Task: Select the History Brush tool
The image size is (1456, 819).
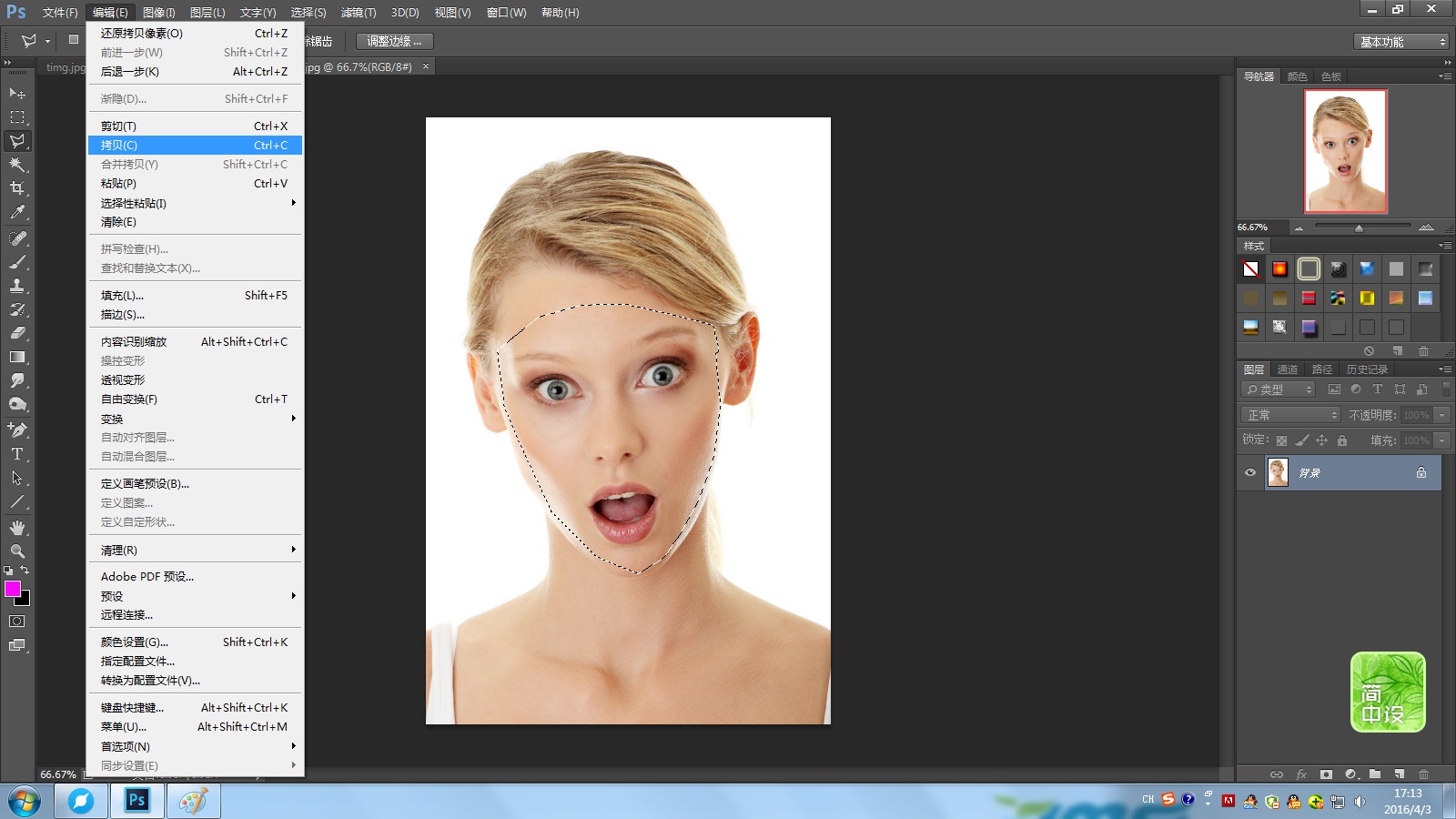Action: click(17, 309)
